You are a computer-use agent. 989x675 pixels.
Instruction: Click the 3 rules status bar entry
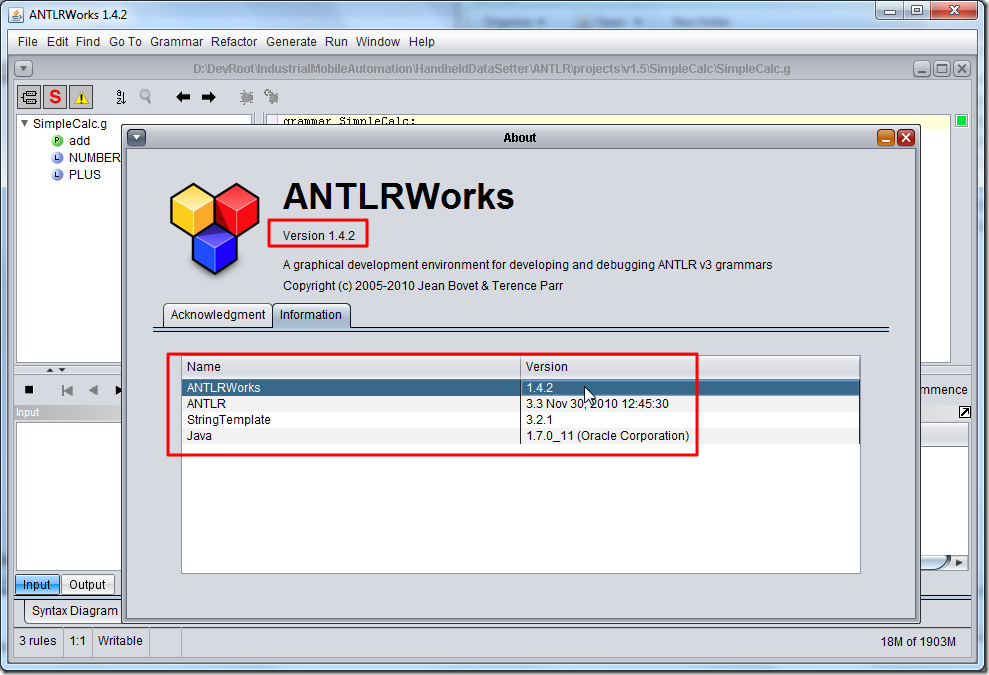pos(38,641)
